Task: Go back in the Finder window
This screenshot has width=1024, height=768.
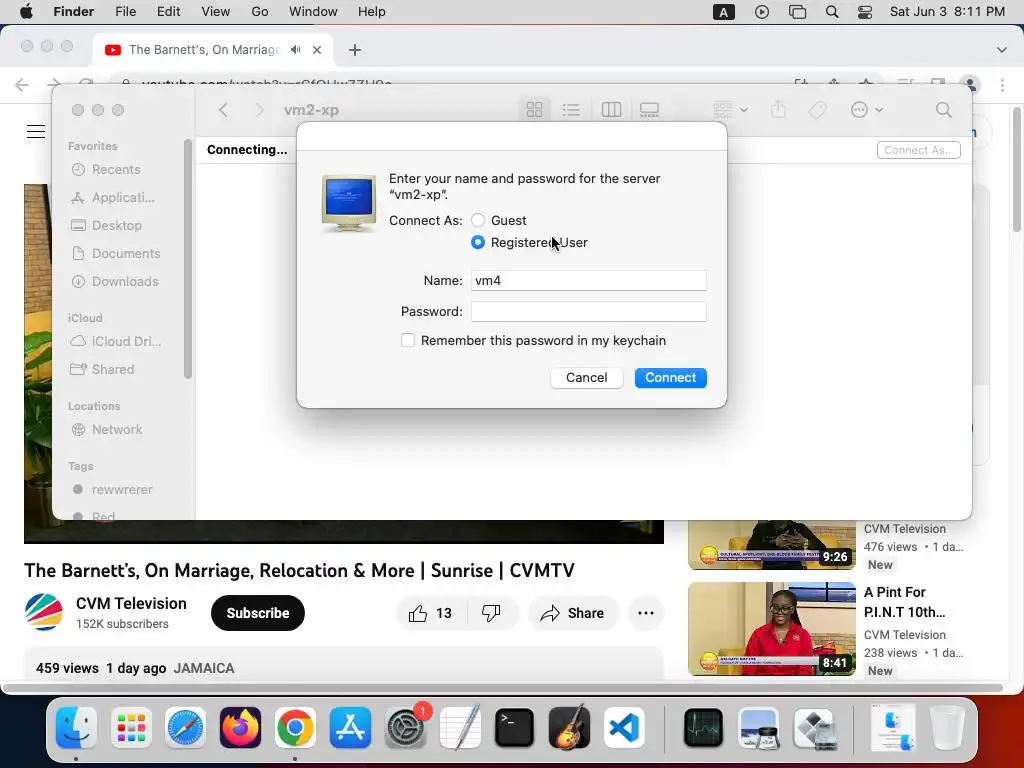Action: tap(223, 110)
